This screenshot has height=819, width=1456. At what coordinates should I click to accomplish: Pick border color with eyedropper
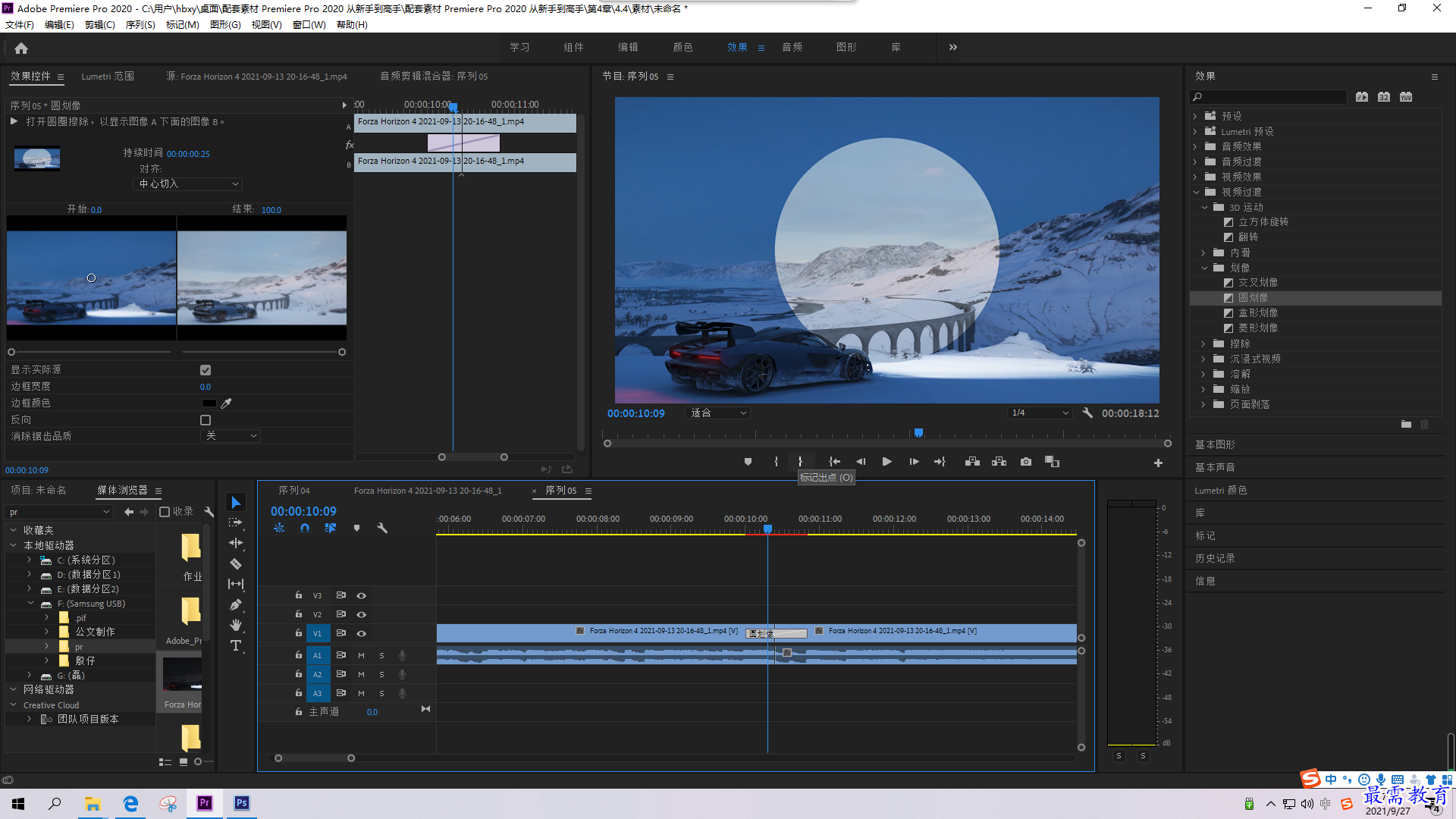[226, 403]
